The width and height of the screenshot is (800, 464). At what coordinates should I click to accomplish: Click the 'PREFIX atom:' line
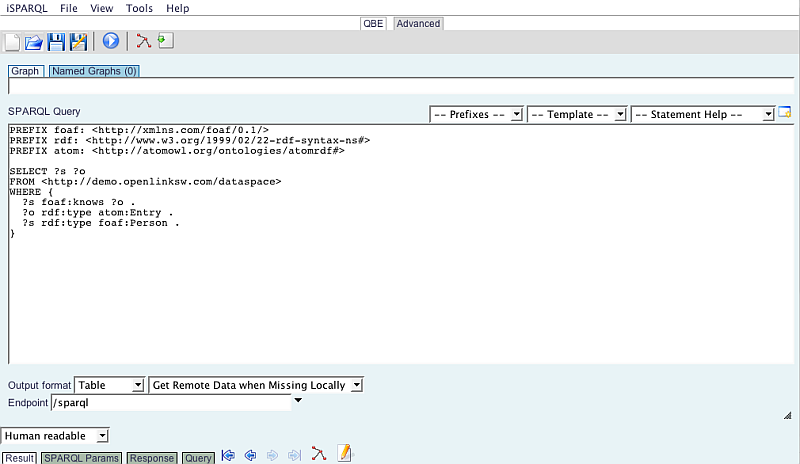coord(177,151)
